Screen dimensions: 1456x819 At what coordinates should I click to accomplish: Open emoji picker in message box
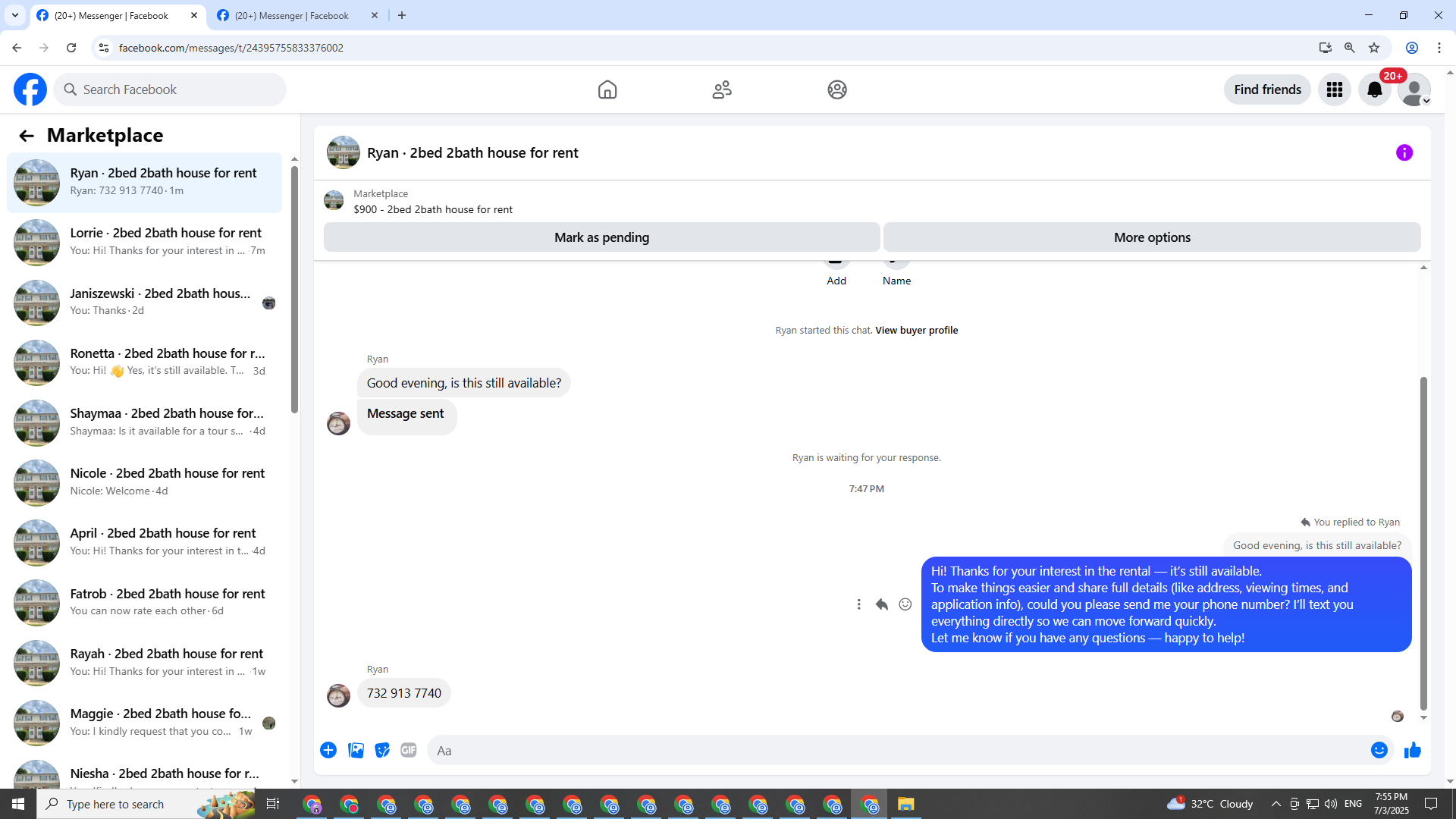coord(1379,750)
